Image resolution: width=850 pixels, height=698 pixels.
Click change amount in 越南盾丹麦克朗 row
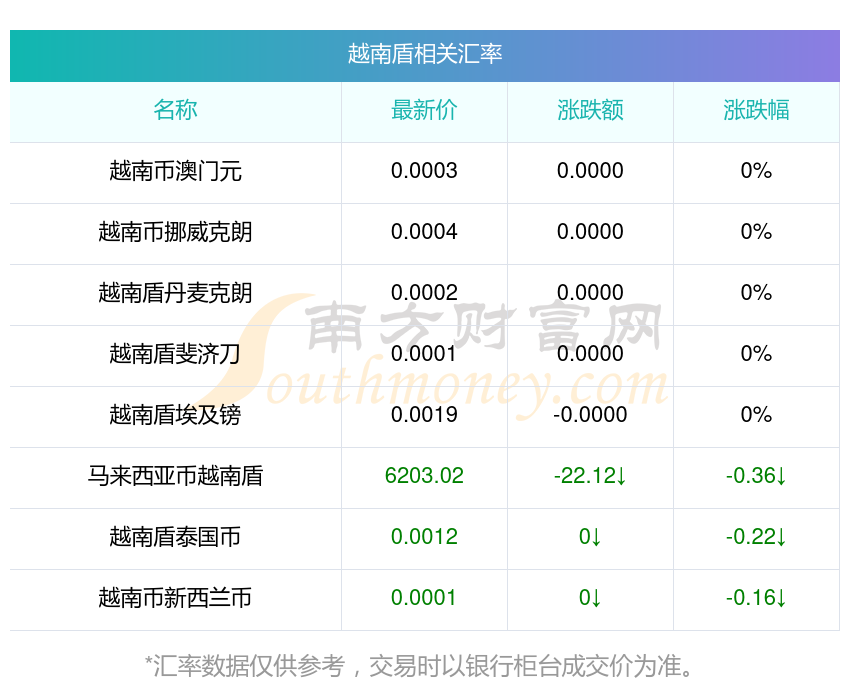(x=590, y=293)
